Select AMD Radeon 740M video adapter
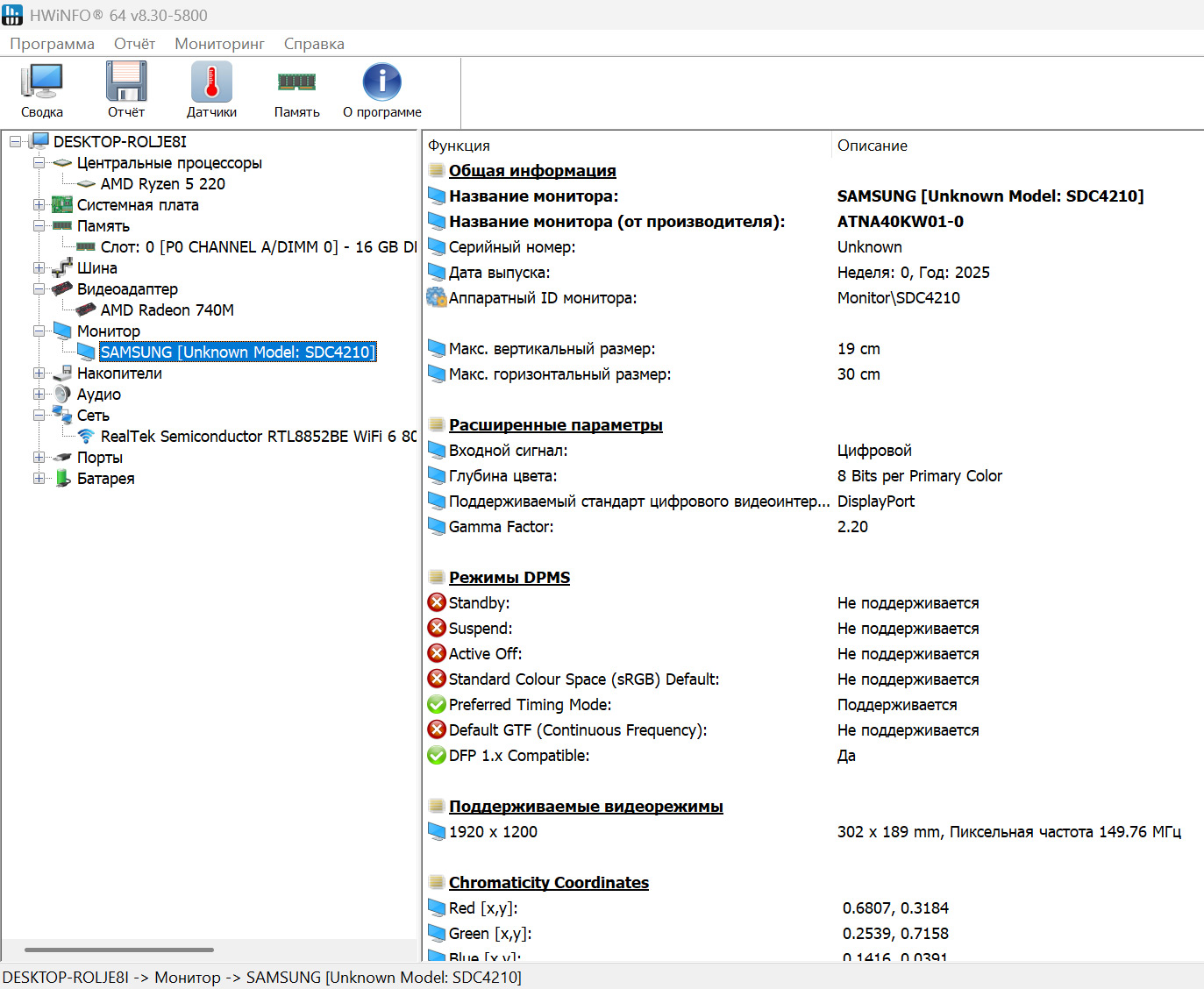Viewport: 1204px width, 989px height. point(167,310)
